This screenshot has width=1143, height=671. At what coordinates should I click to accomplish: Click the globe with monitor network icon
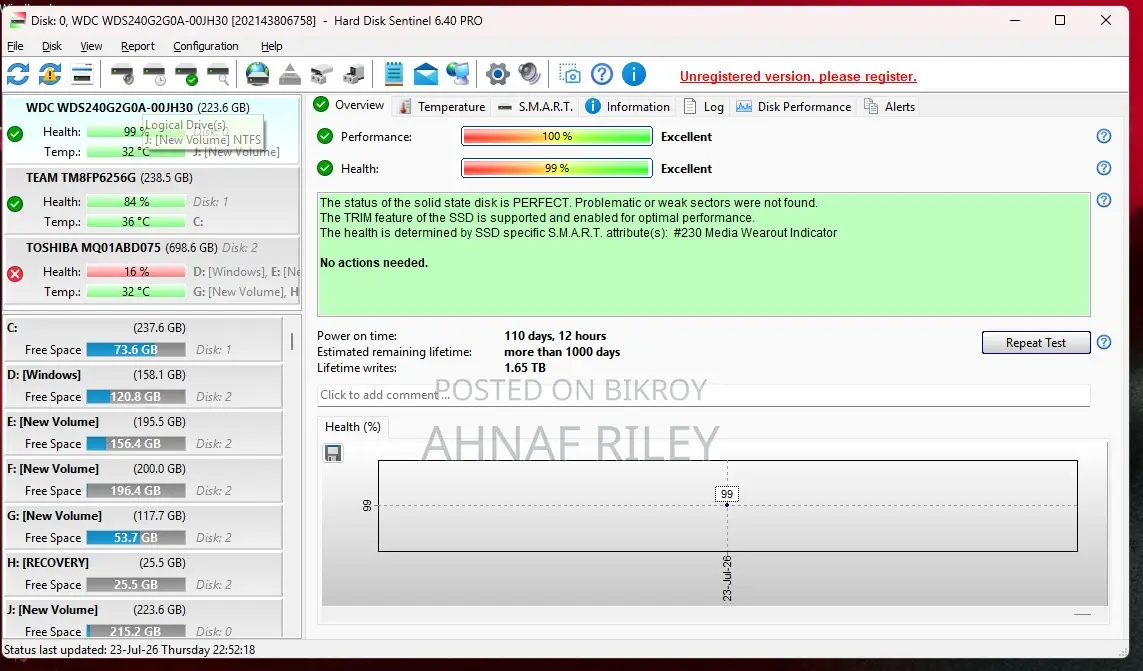458,74
